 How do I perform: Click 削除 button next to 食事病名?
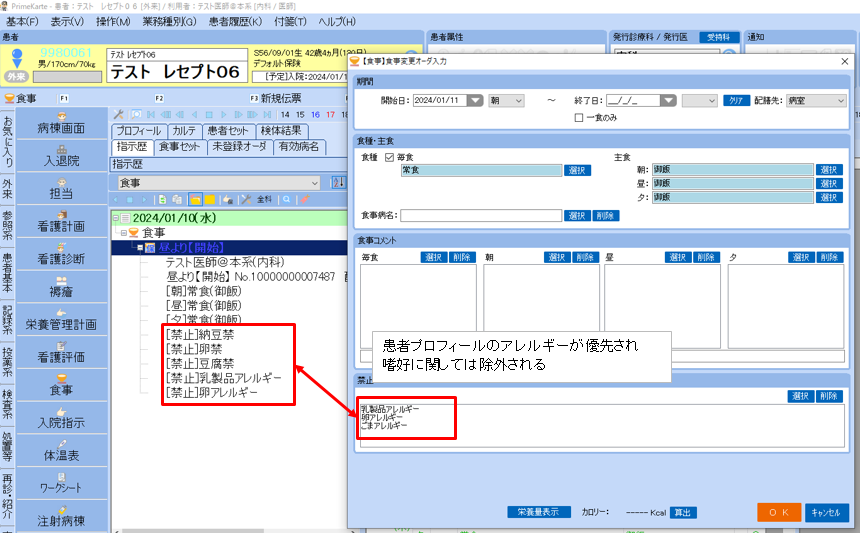[x=606, y=216]
